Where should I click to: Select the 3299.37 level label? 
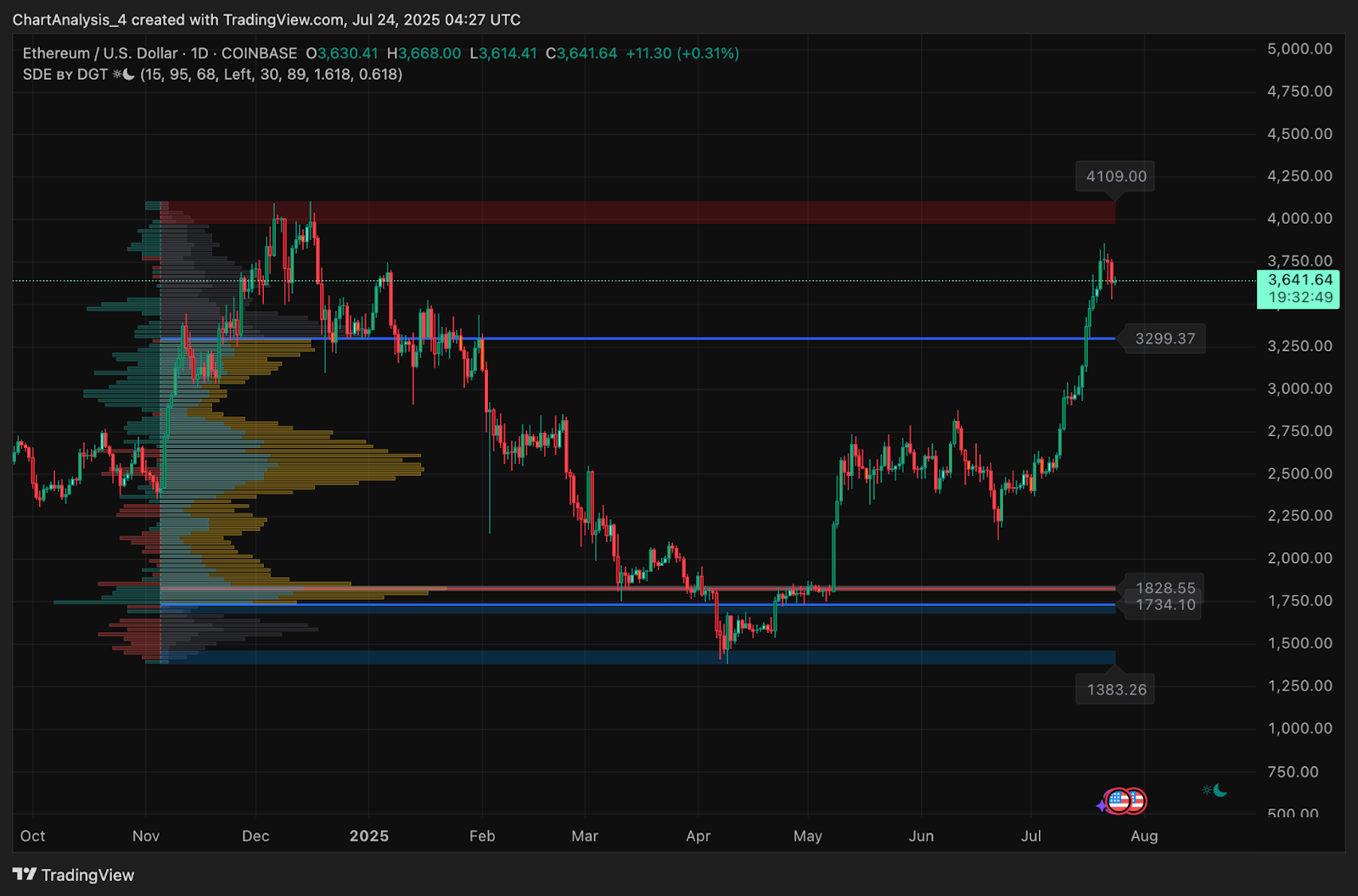click(x=1164, y=339)
